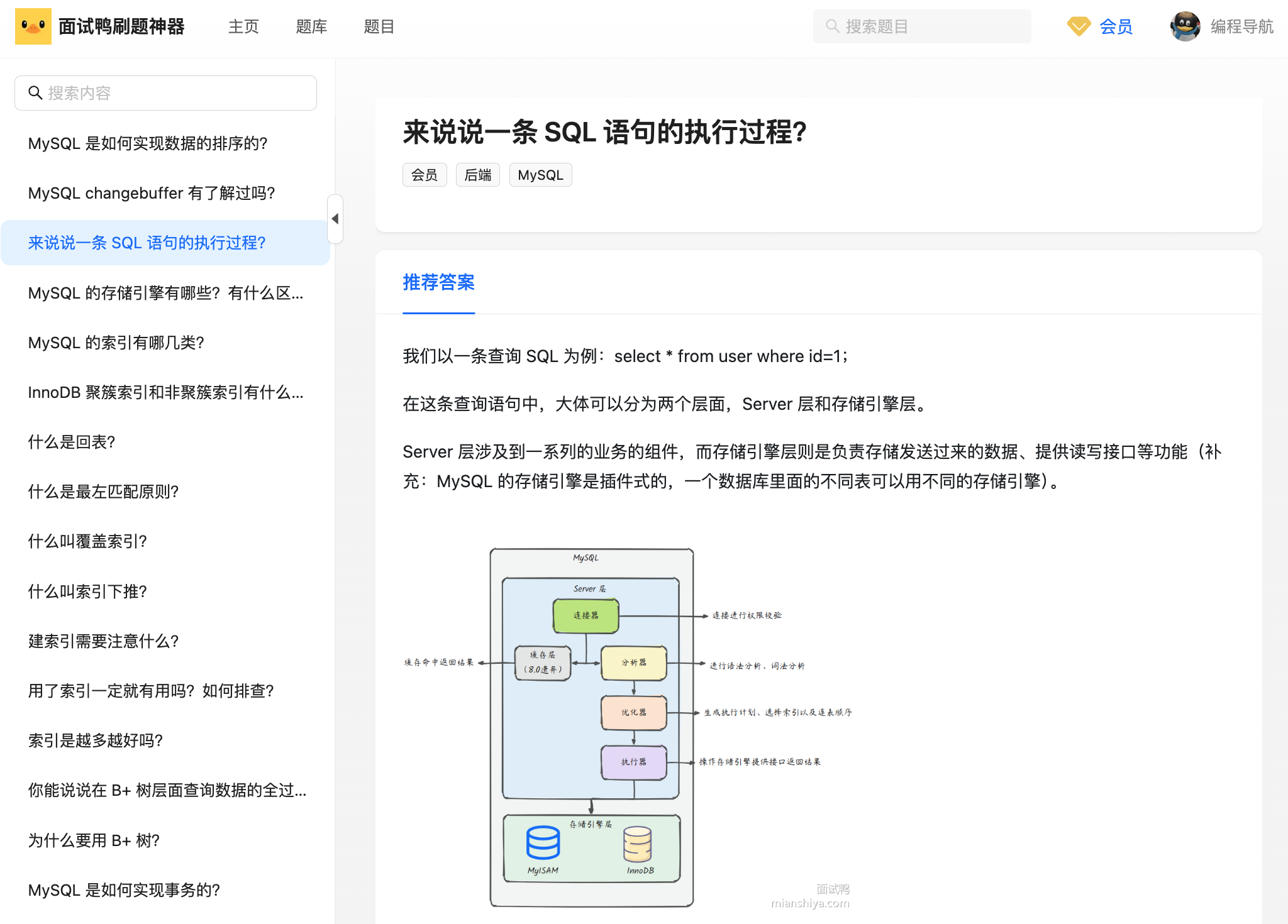
Task: Click the sidebar search magnifier icon
Action: tap(35, 93)
